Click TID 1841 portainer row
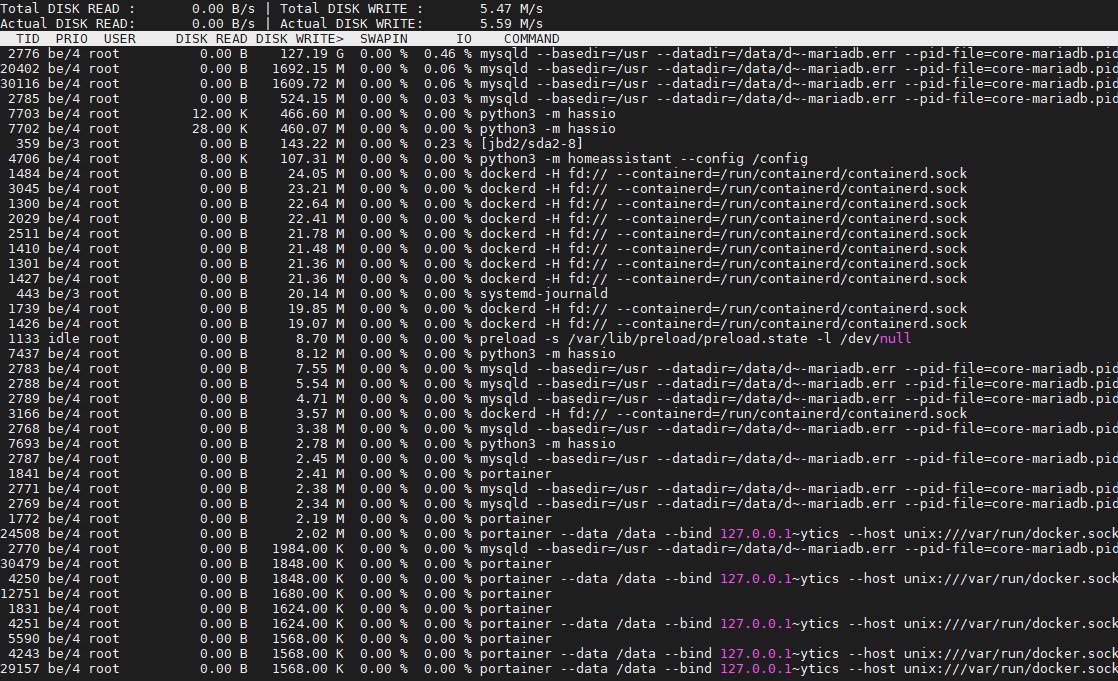The width and height of the screenshot is (1118, 681). pos(559,473)
